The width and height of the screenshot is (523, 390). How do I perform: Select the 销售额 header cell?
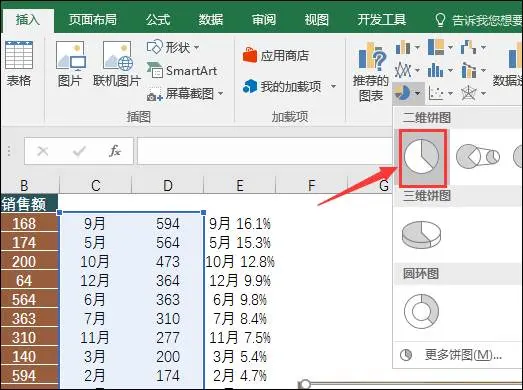pos(28,204)
